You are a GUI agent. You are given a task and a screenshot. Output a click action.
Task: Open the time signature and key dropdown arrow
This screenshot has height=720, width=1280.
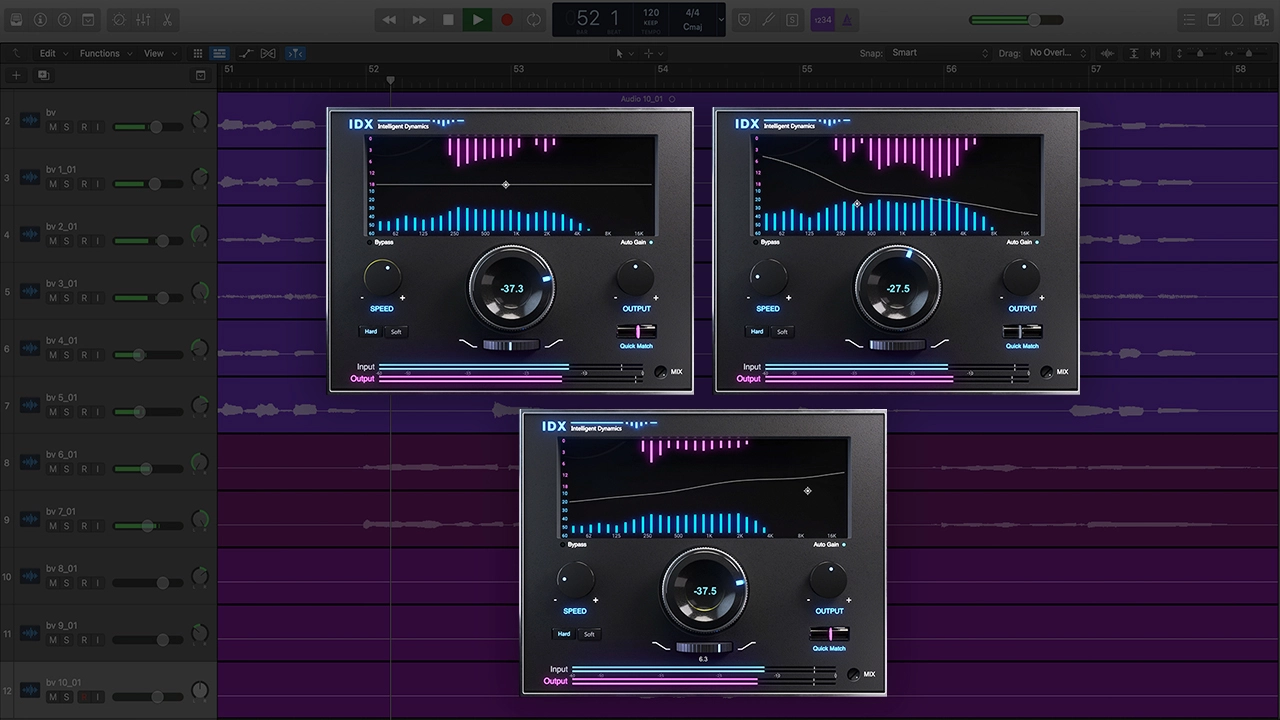coord(719,19)
